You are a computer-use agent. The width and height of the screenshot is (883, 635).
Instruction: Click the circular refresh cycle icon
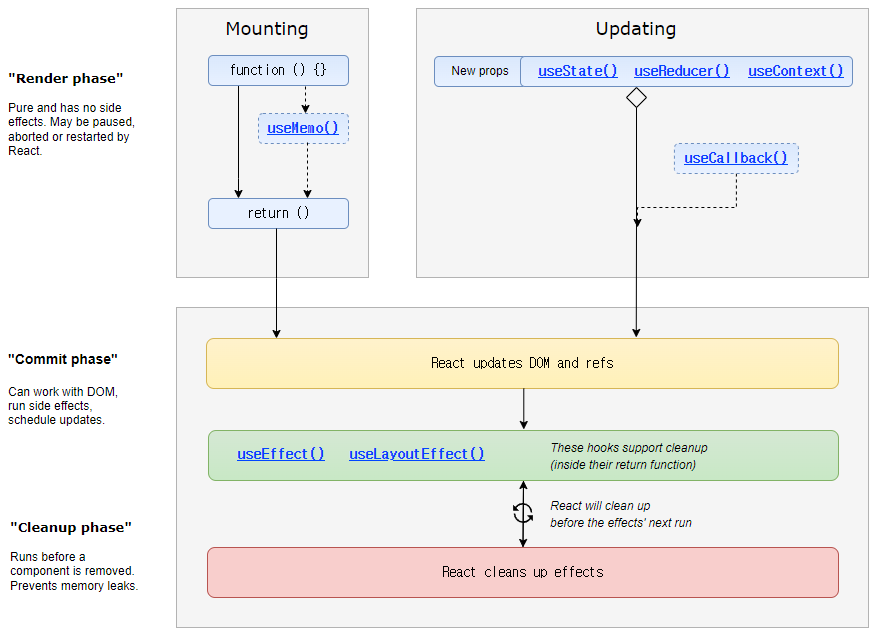523,513
